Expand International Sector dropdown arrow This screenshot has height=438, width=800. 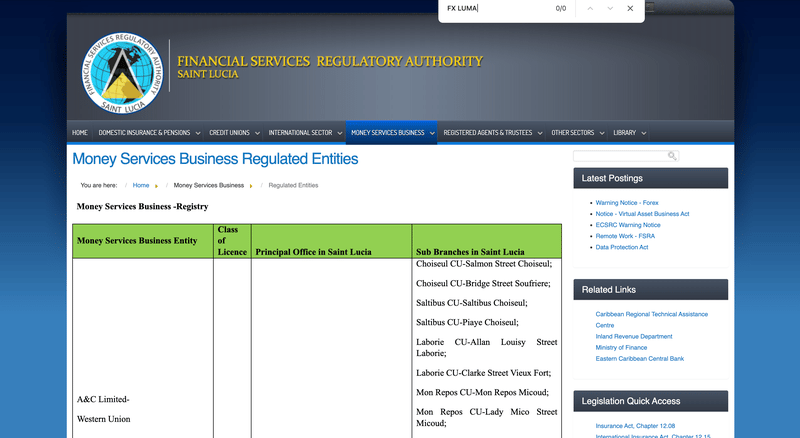point(340,133)
